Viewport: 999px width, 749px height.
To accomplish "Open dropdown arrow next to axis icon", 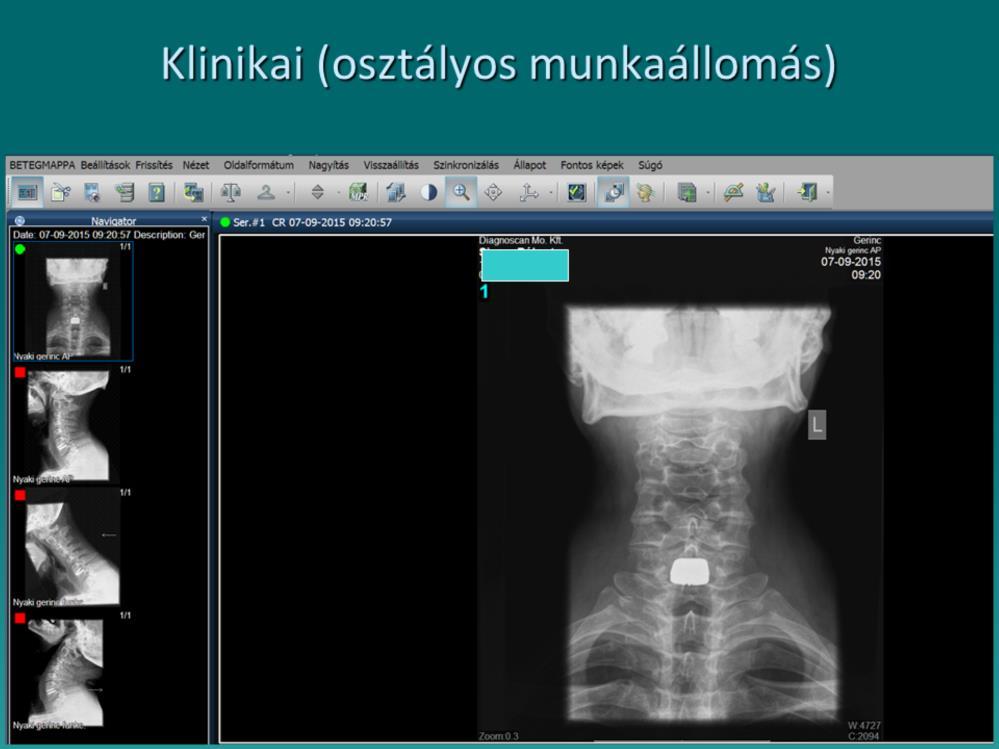I will pos(551,192).
